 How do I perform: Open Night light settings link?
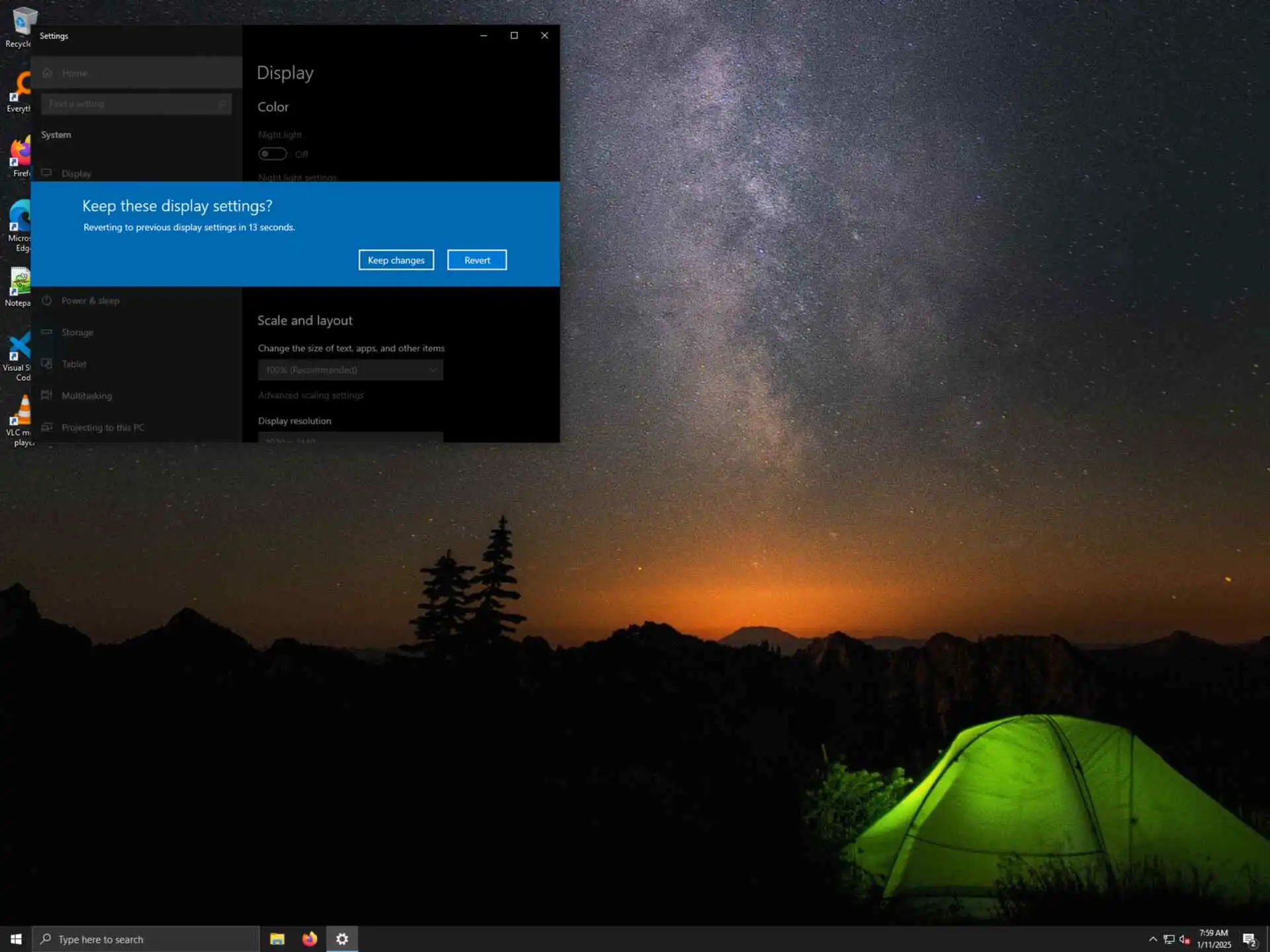click(x=297, y=177)
